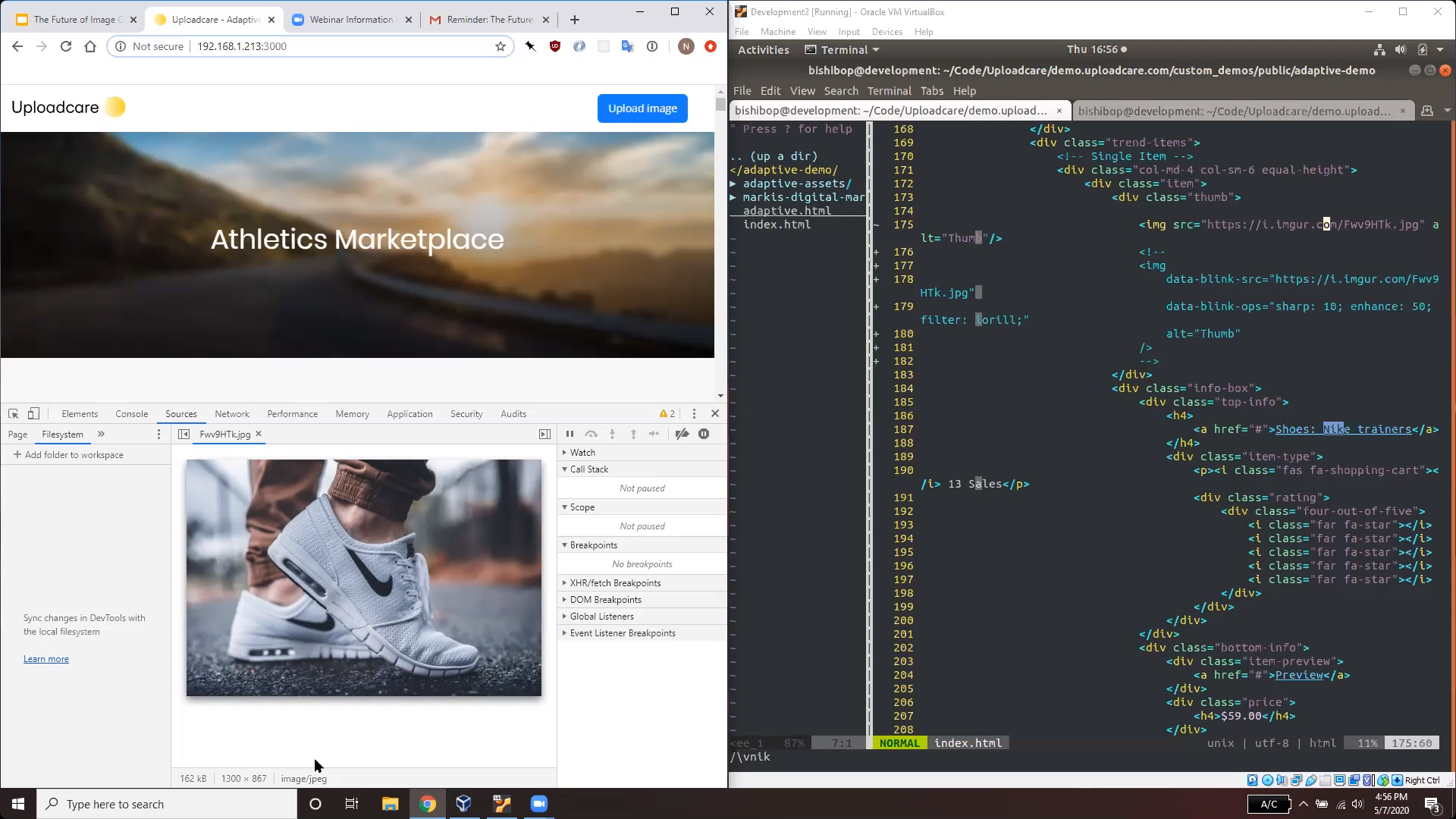Click the Upload image button
Image resolution: width=1456 pixels, height=819 pixels.
(642, 108)
